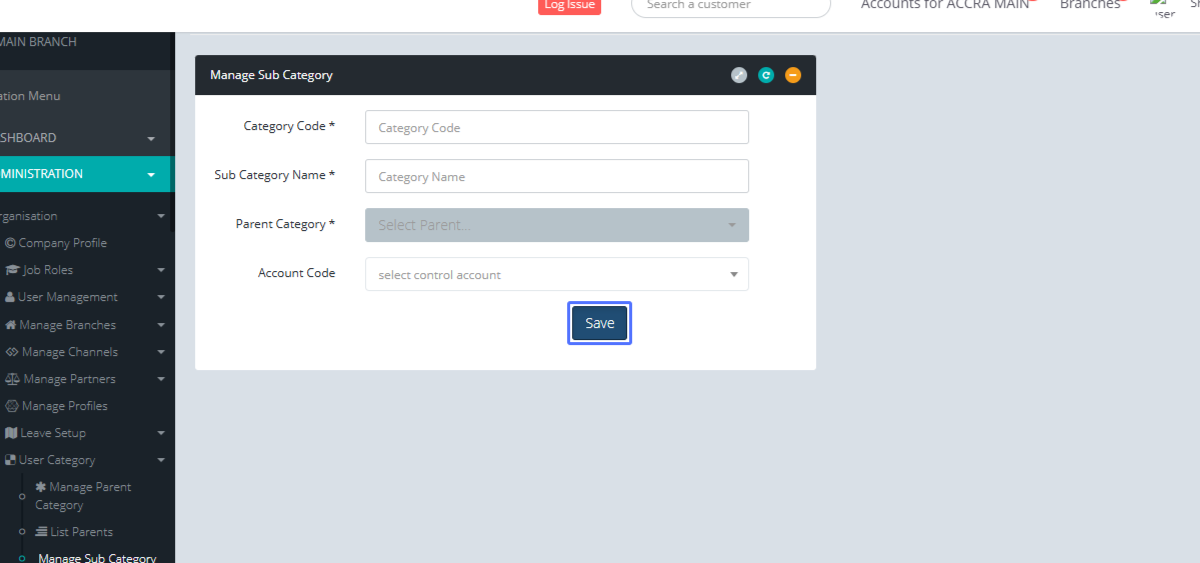Open the Dashboard menu section
This screenshot has width=1200, height=563.
(80, 138)
